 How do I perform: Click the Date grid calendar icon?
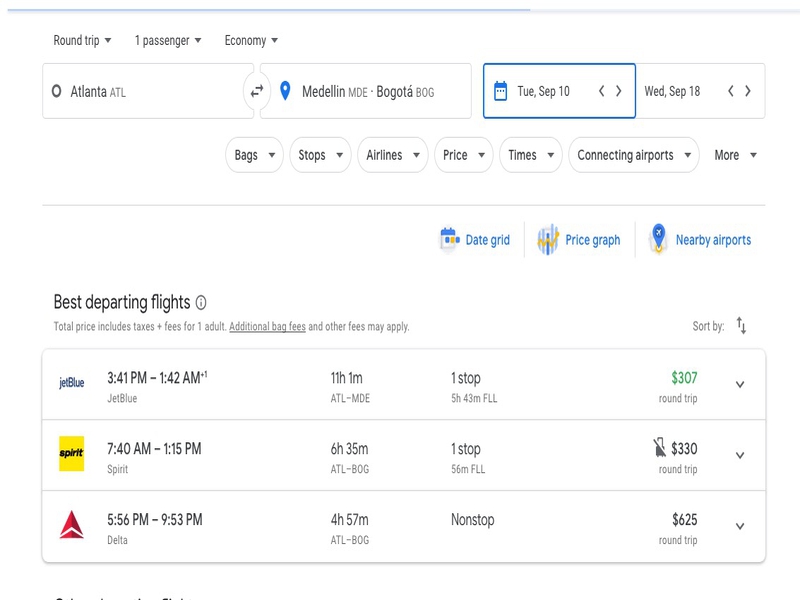coord(449,240)
